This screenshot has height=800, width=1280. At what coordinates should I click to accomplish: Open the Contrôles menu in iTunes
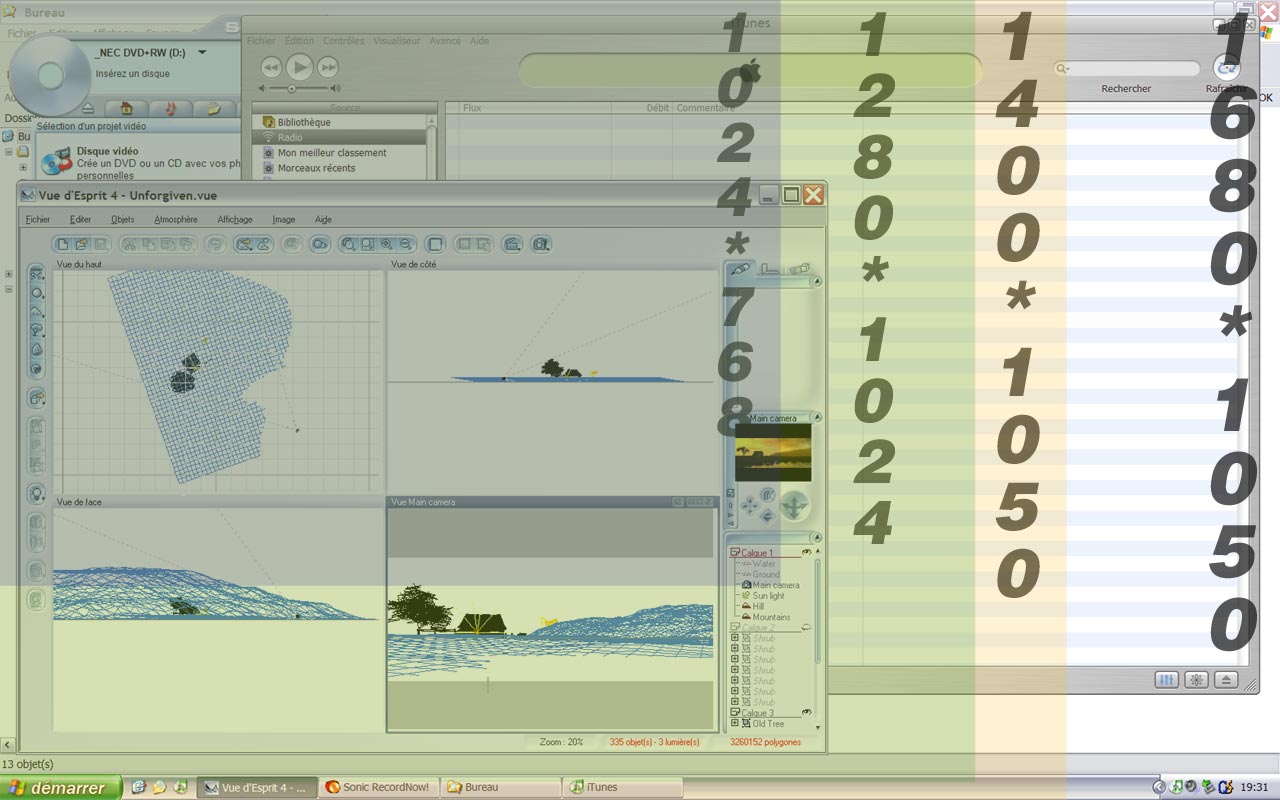[343, 41]
